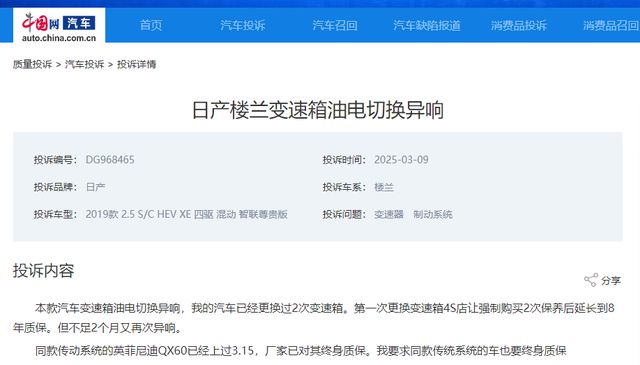640x365 pixels.
Task: Click the car series value 楼兰
Action: pos(384,187)
